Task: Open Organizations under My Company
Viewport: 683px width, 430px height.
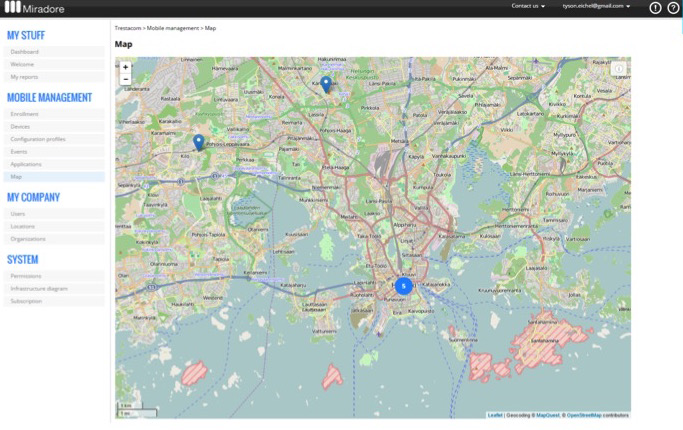Action: 54,239
